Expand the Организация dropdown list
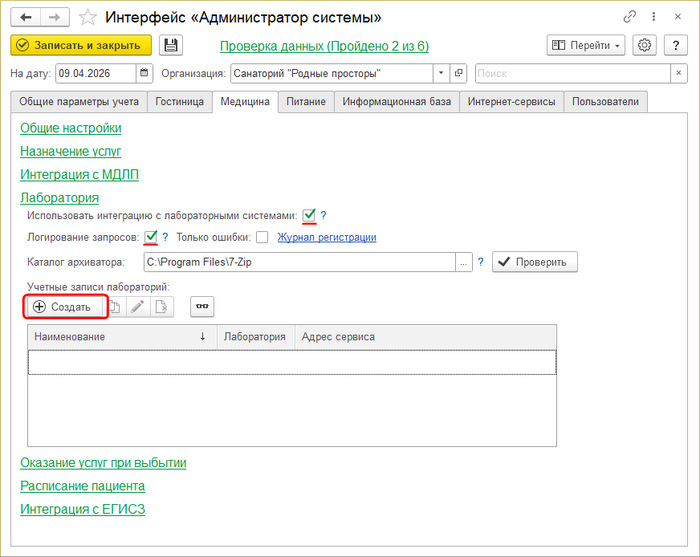Viewport: 700px width, 557px height. coord(441,73)
